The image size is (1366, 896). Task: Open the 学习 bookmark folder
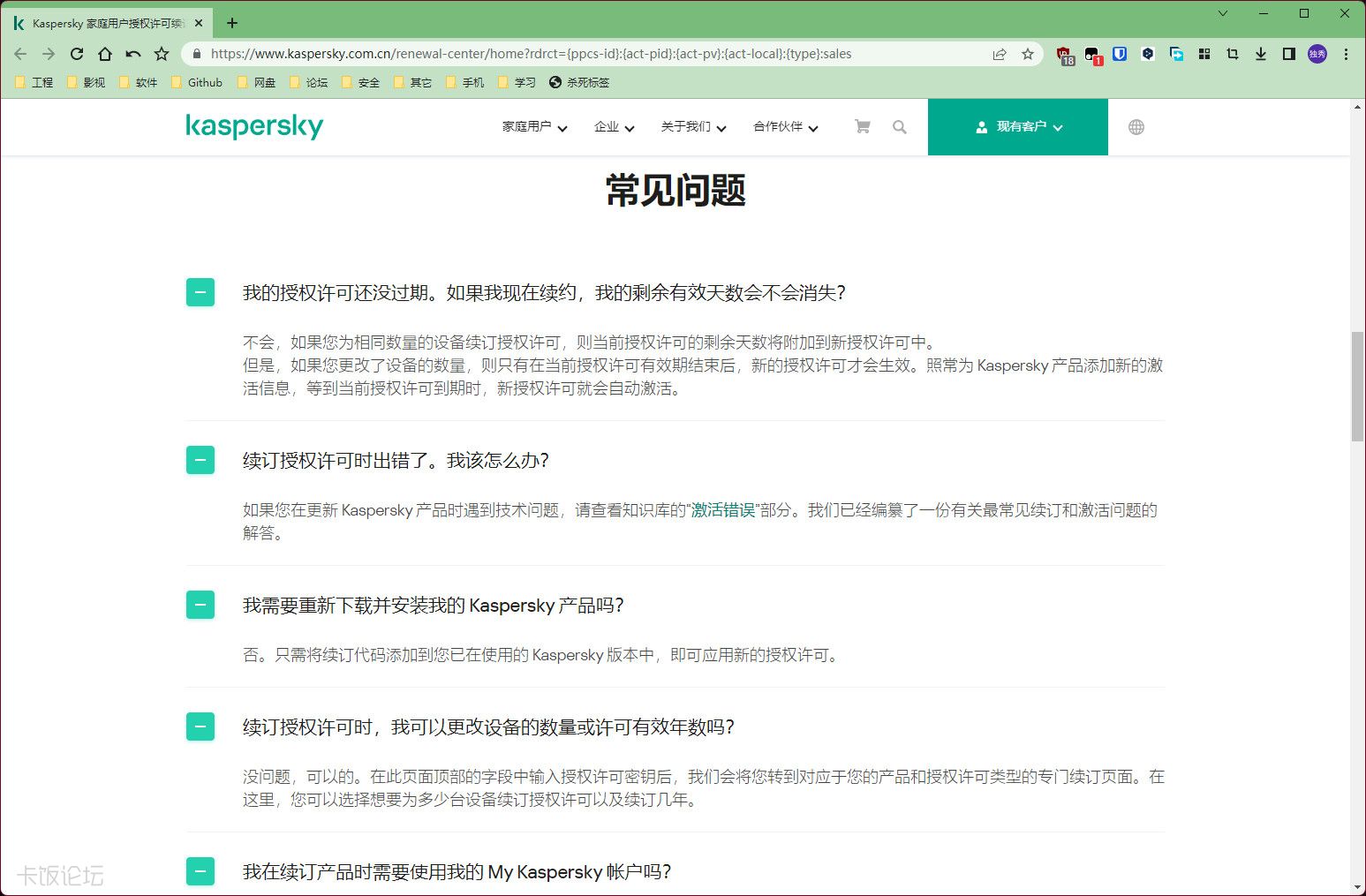(x=517, y=82)
